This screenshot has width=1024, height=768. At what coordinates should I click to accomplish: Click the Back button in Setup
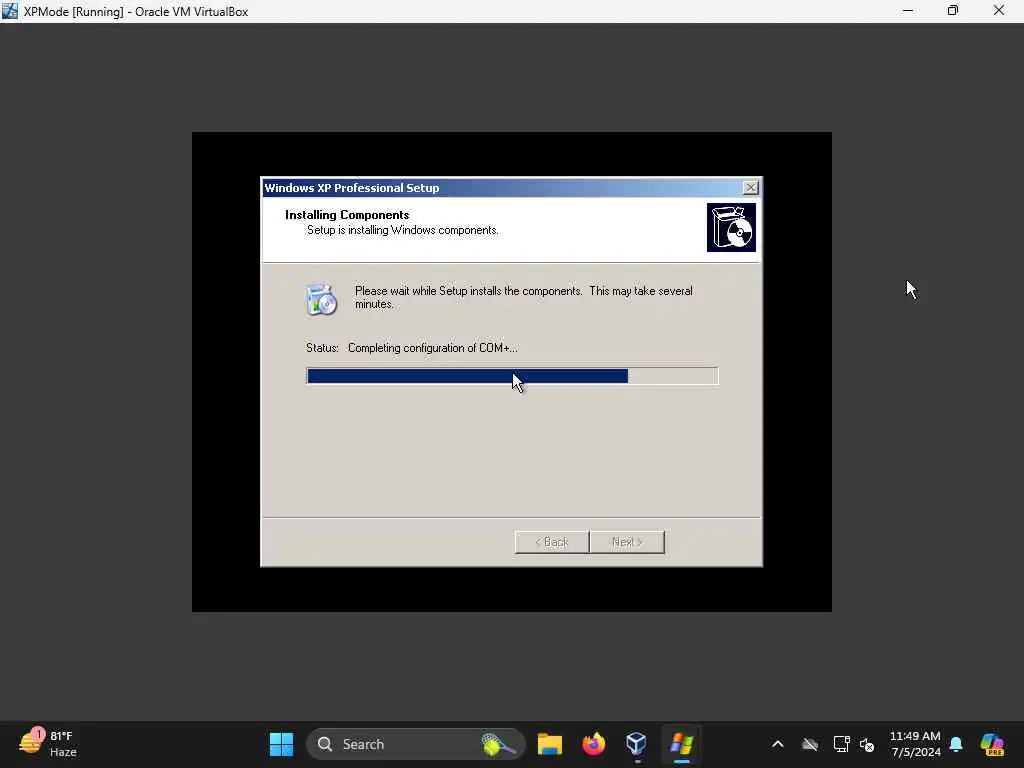tap(552, 542)
